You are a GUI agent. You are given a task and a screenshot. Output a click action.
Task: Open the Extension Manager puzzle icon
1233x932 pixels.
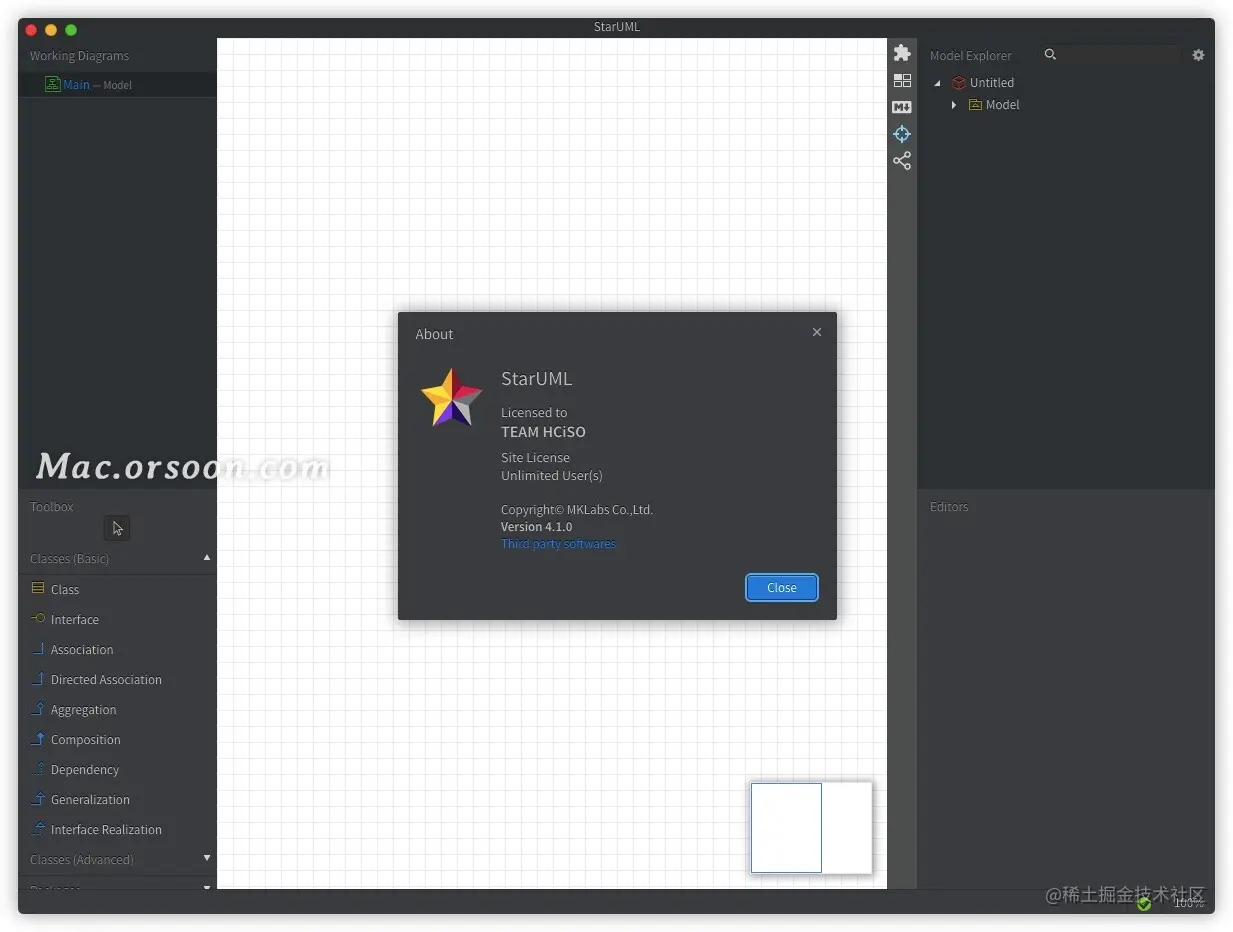[902, 53]
